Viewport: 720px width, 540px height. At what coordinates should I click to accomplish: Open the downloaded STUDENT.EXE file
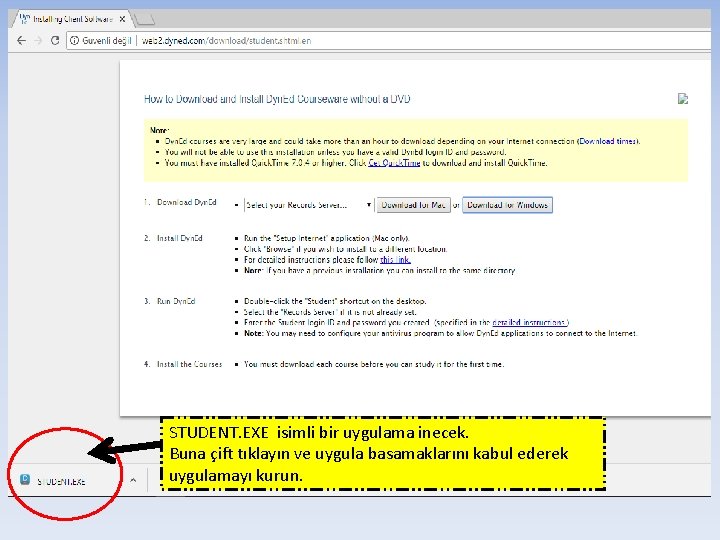pos(61,482)
